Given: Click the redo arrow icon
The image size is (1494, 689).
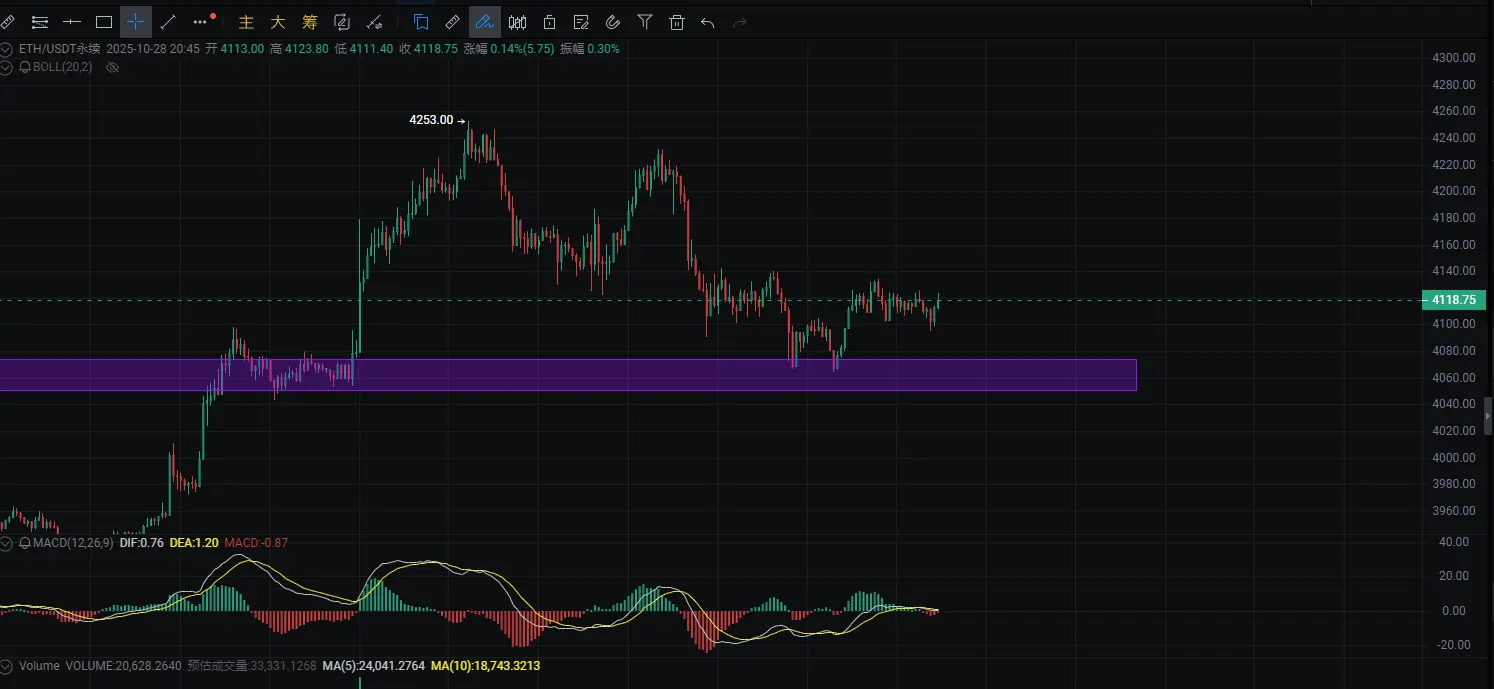Looking at the screenshot, I should 740,21.
